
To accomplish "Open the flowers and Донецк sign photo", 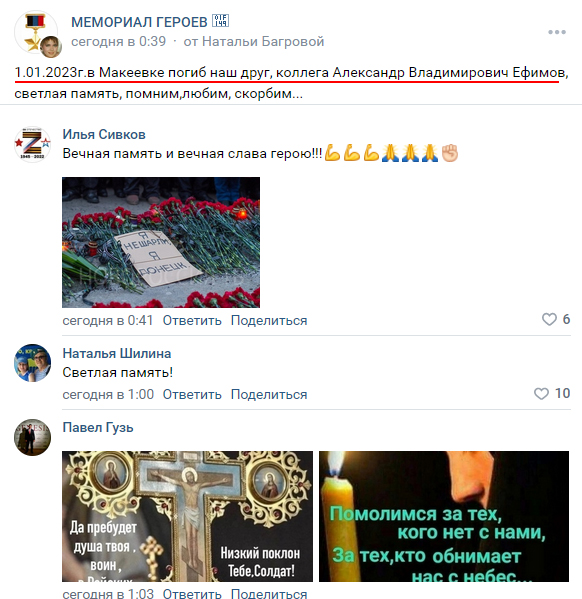I will coord(161,242).
